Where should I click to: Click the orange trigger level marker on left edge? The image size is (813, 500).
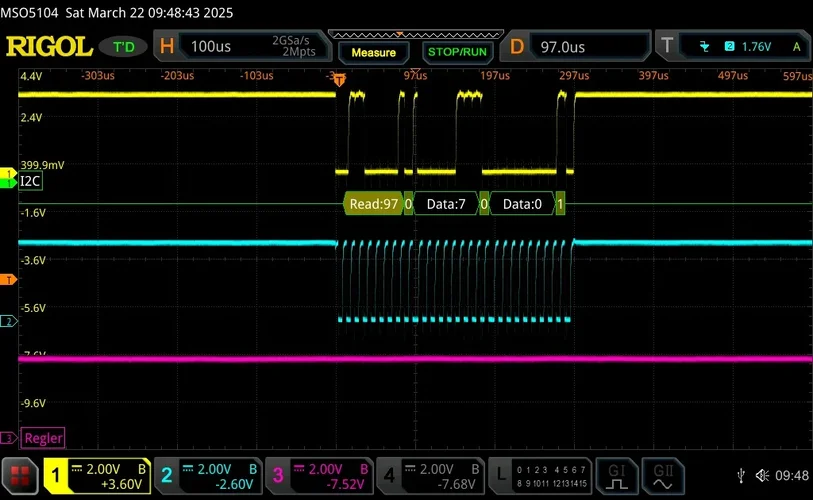point(7,280)
